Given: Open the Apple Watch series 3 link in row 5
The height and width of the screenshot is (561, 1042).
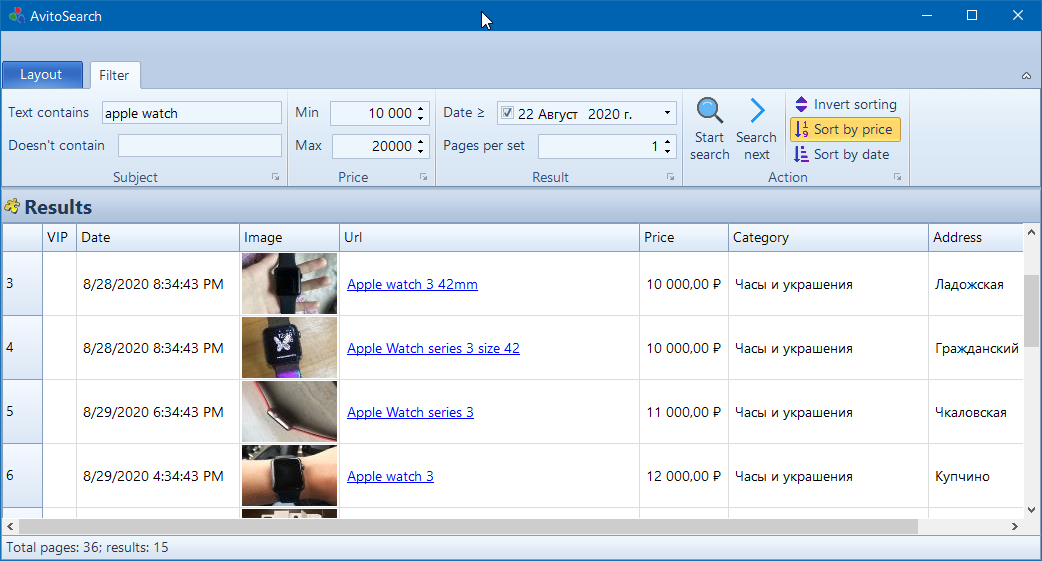Looking at the screenshot, I should pos(410,412).
